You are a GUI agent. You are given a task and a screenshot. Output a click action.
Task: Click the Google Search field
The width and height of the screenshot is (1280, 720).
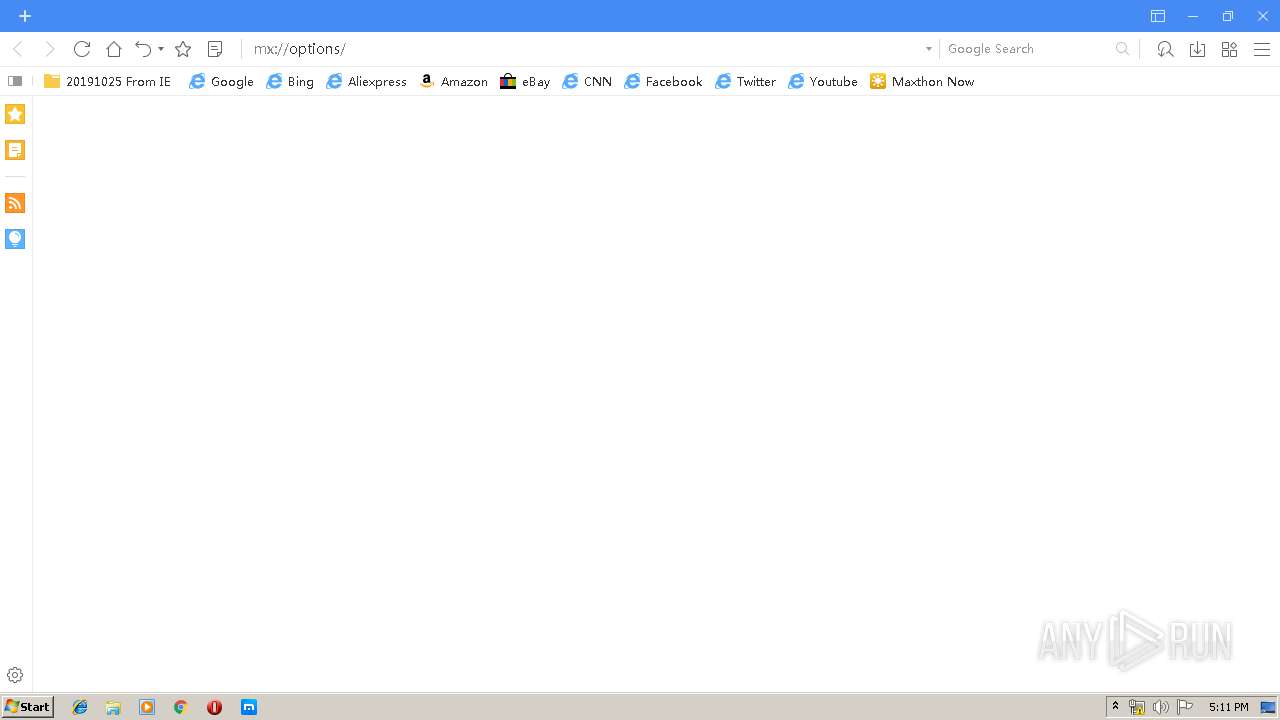pos(1028,49)
